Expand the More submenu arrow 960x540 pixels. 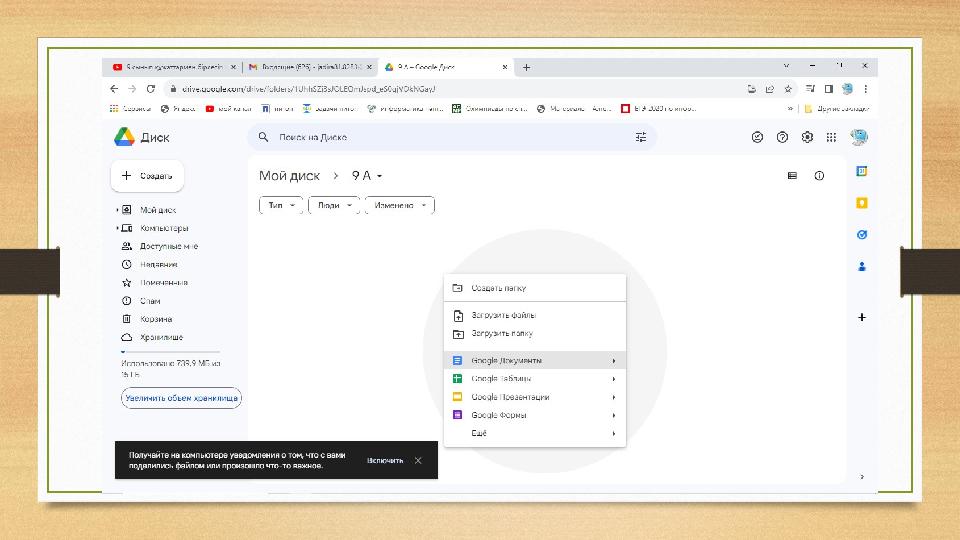click(x=613, y=433)
